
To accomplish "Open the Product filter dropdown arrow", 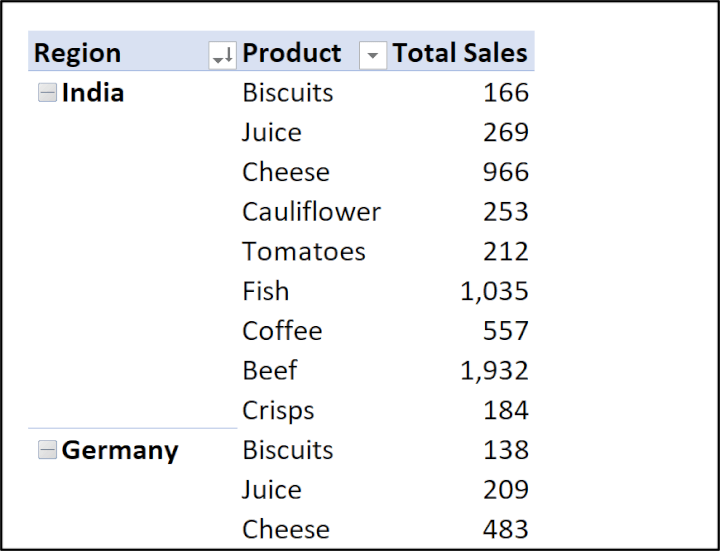I will tap(372, 56).
